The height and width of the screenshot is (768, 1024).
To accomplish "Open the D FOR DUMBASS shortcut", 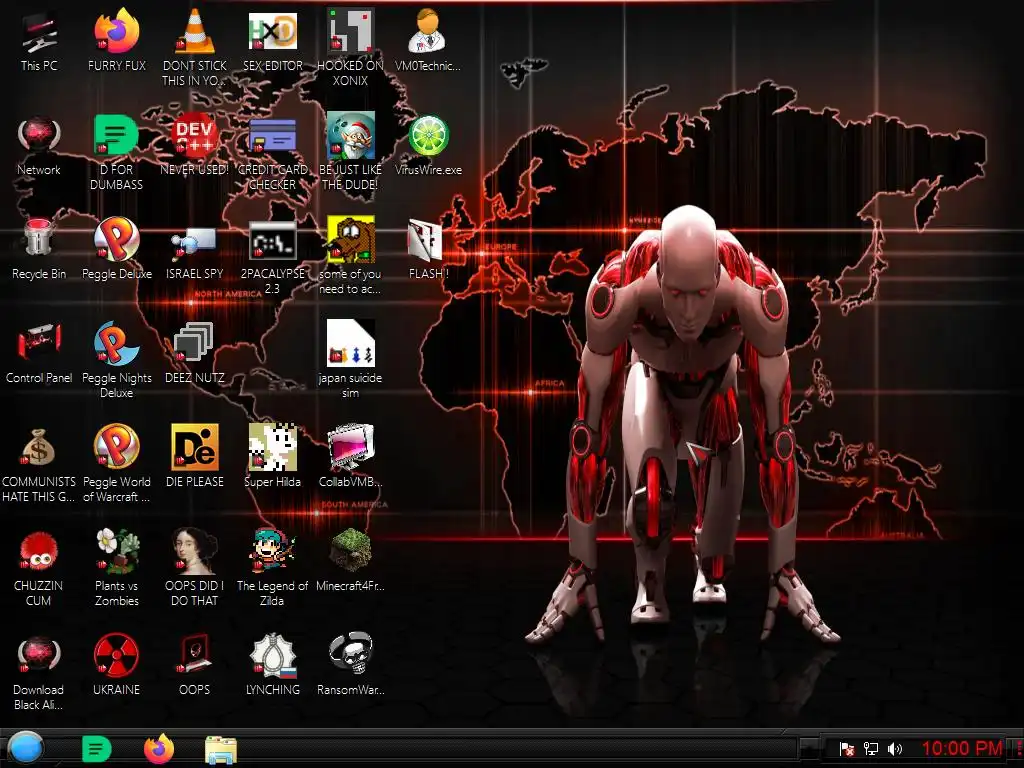I will [x=116, y=135].
